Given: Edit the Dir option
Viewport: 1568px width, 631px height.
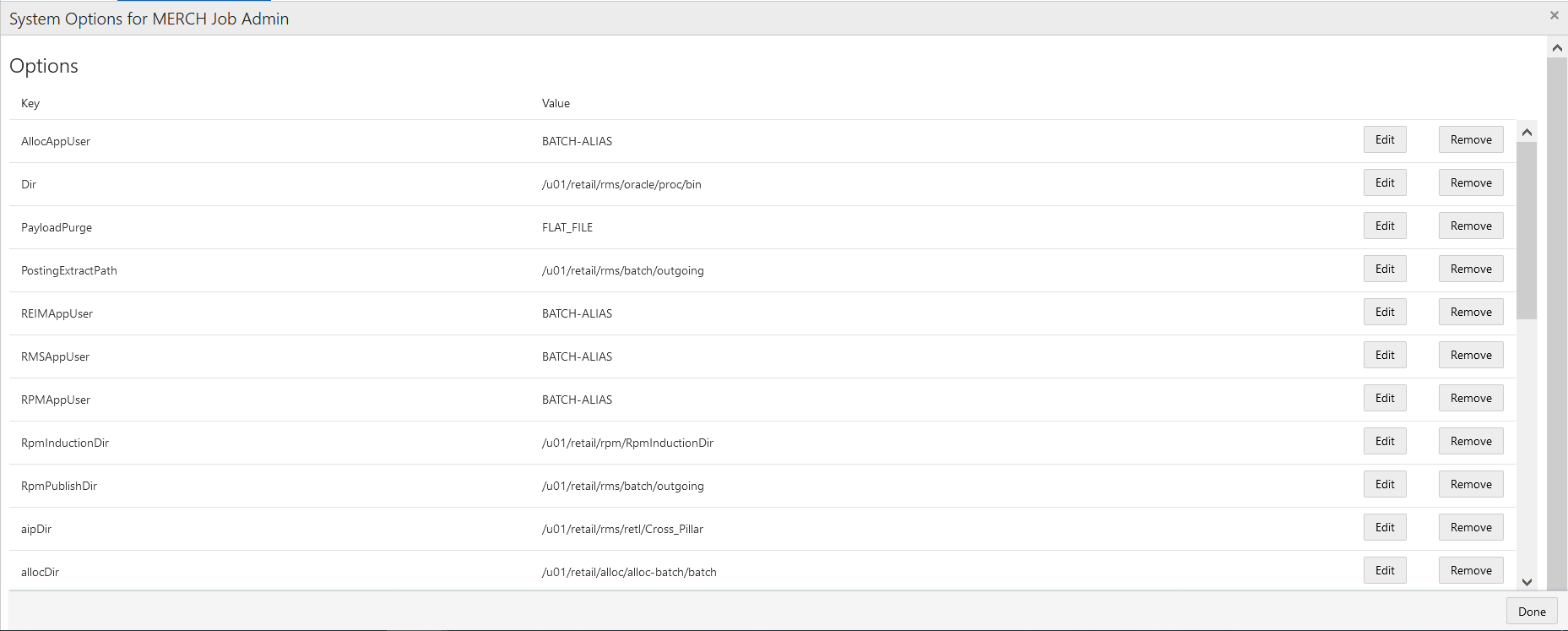Looking at the screenshot, I should [1385, 182].
